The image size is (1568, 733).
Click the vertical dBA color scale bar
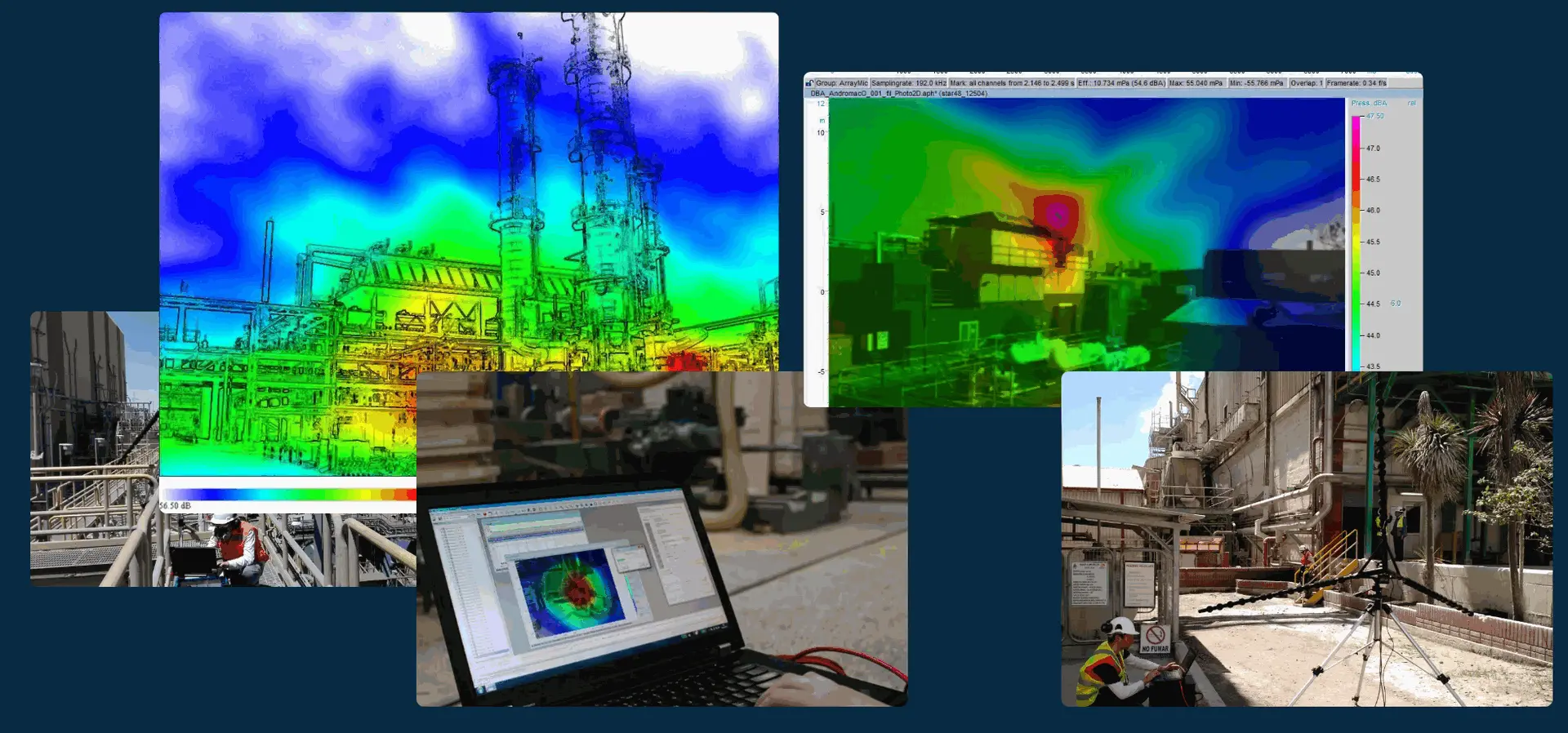1356,243
